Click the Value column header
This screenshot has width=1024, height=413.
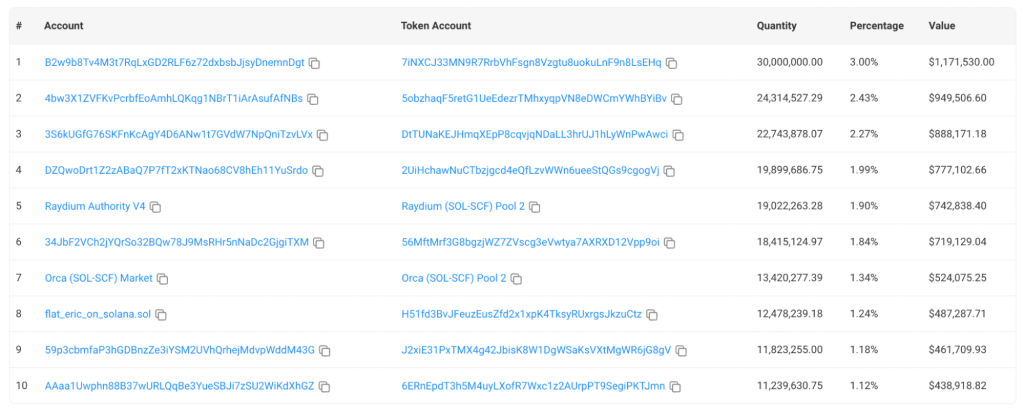click(941, 25)
